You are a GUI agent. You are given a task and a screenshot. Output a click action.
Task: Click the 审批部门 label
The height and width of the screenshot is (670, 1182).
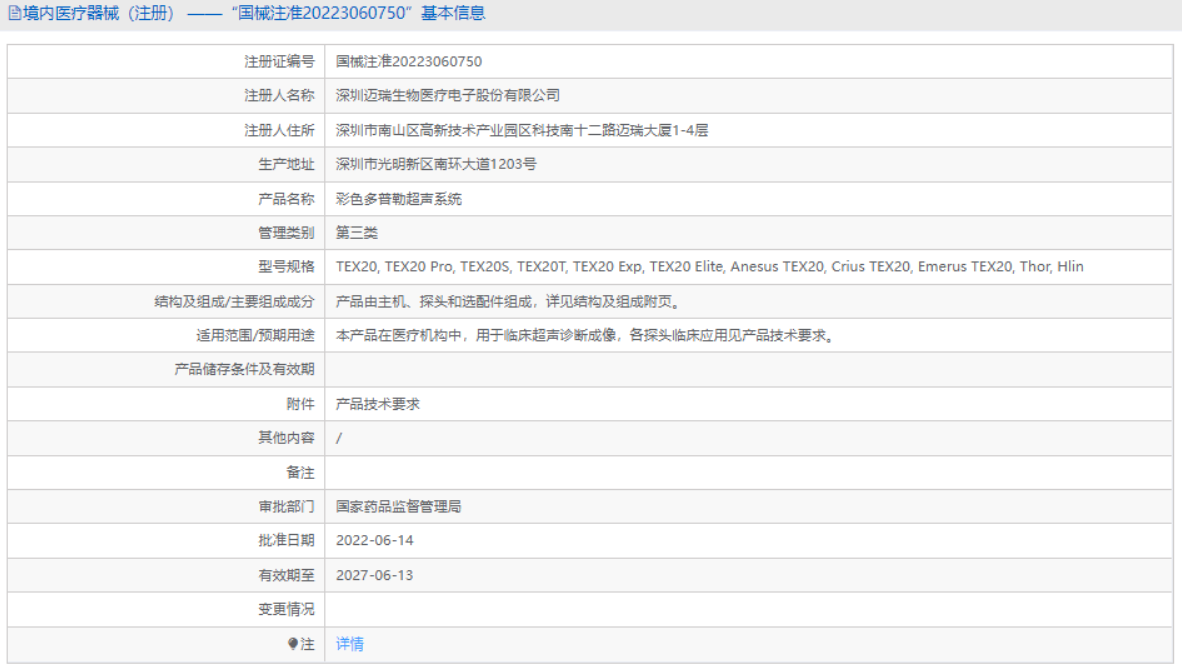pos(286,506)
